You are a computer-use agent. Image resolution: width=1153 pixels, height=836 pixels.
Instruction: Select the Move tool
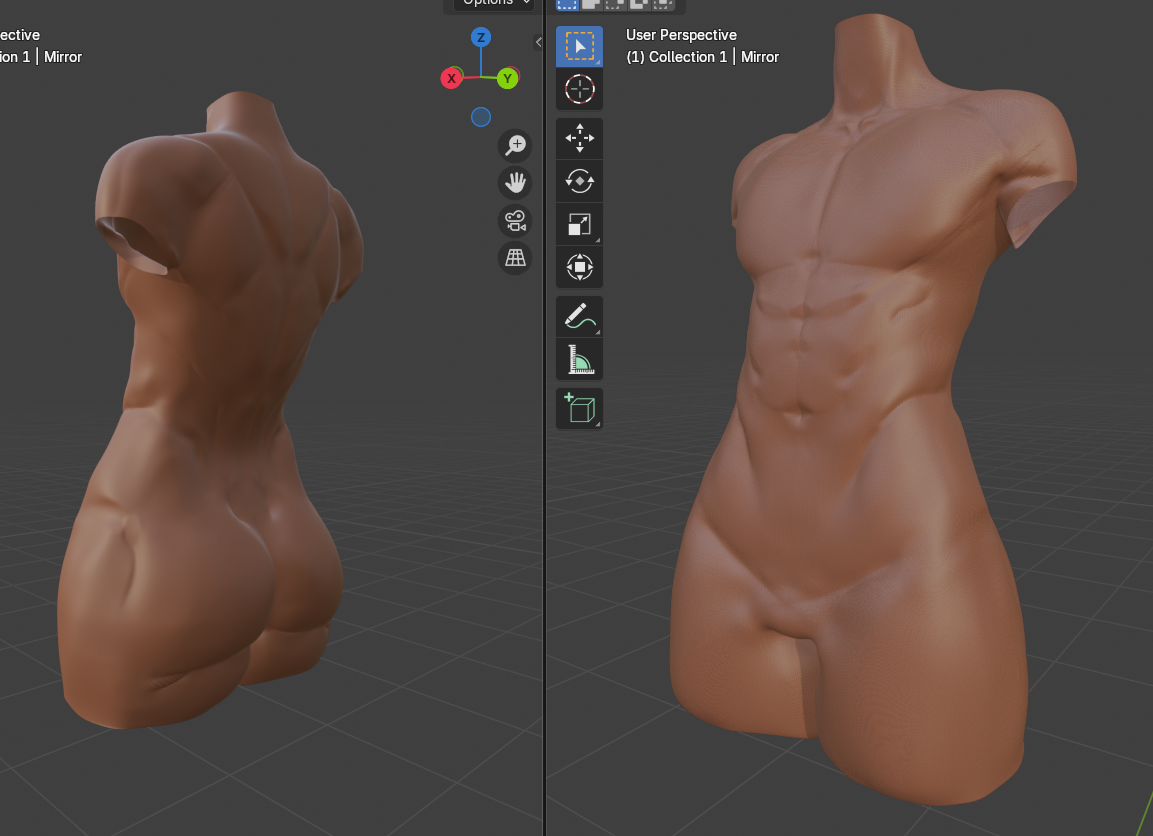pos(579,138)
